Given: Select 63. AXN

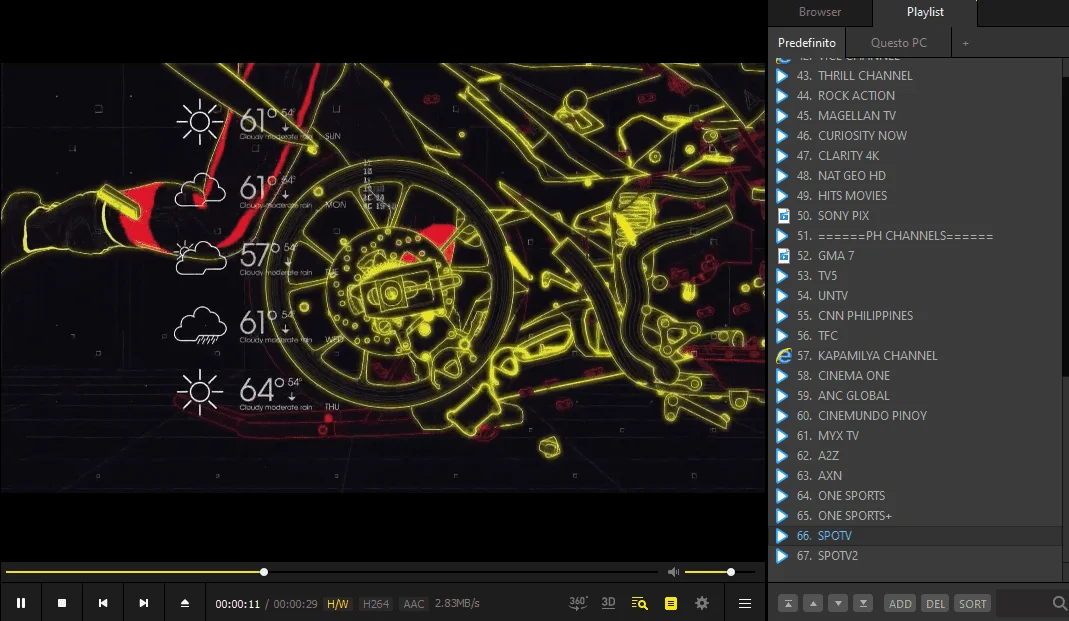Looking at the screenshot, I should (916, 476).
